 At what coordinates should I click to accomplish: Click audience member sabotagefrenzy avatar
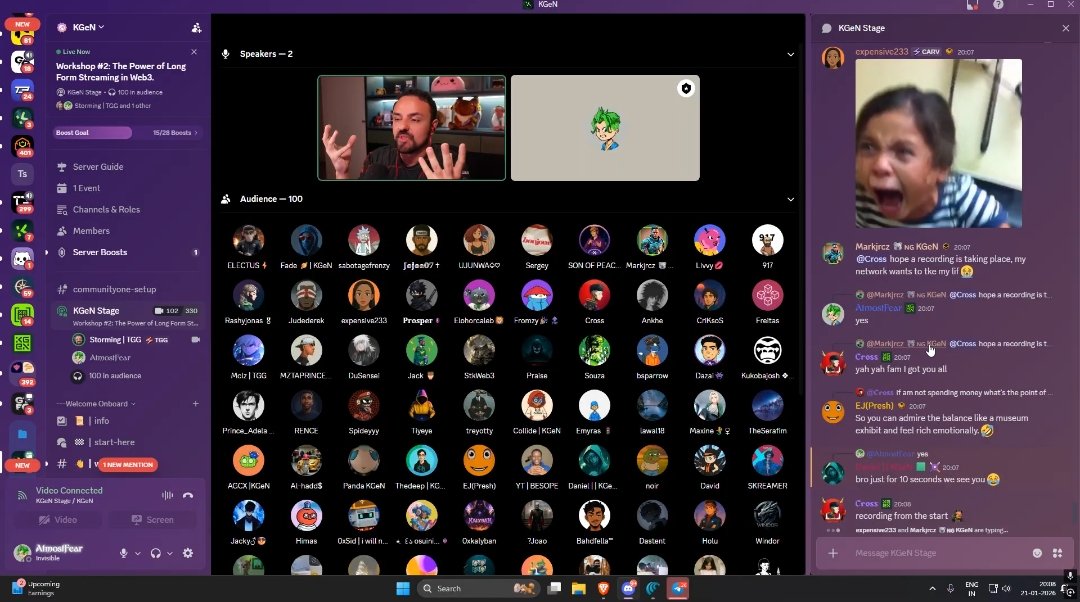[364, 241]
